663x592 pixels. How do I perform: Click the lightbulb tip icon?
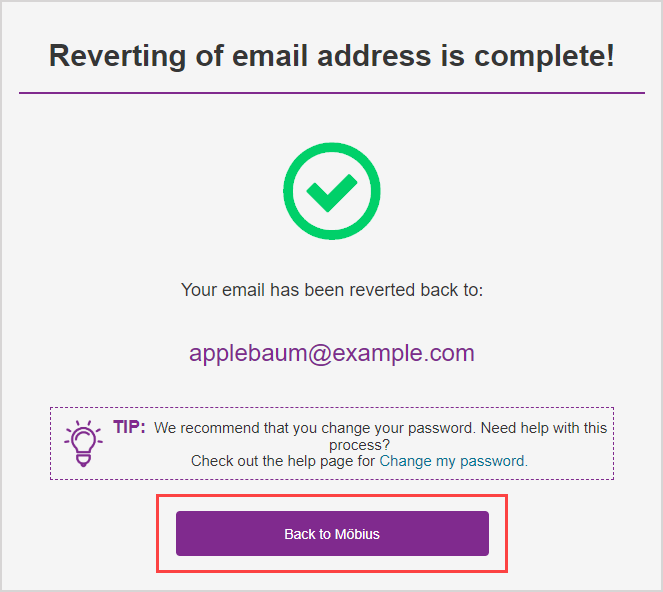82,443
